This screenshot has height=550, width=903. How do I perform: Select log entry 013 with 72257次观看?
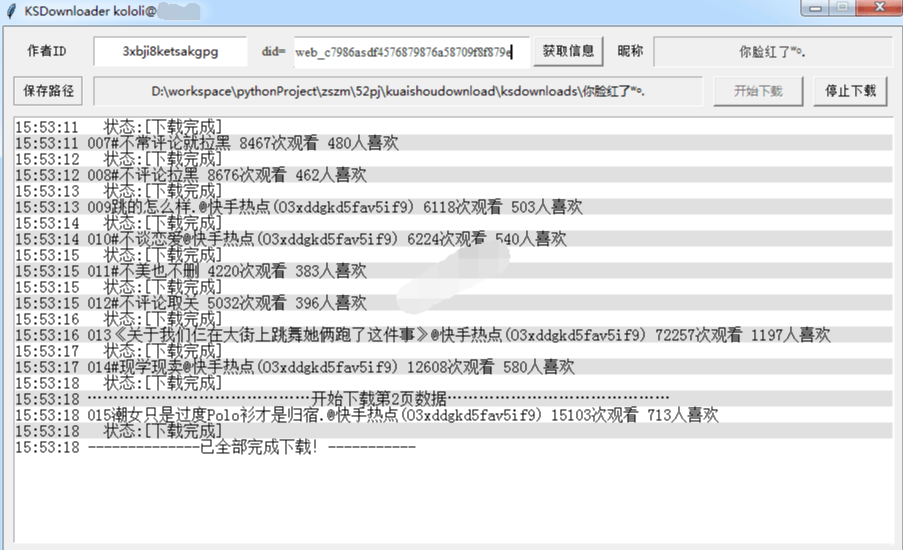point(459,335)
